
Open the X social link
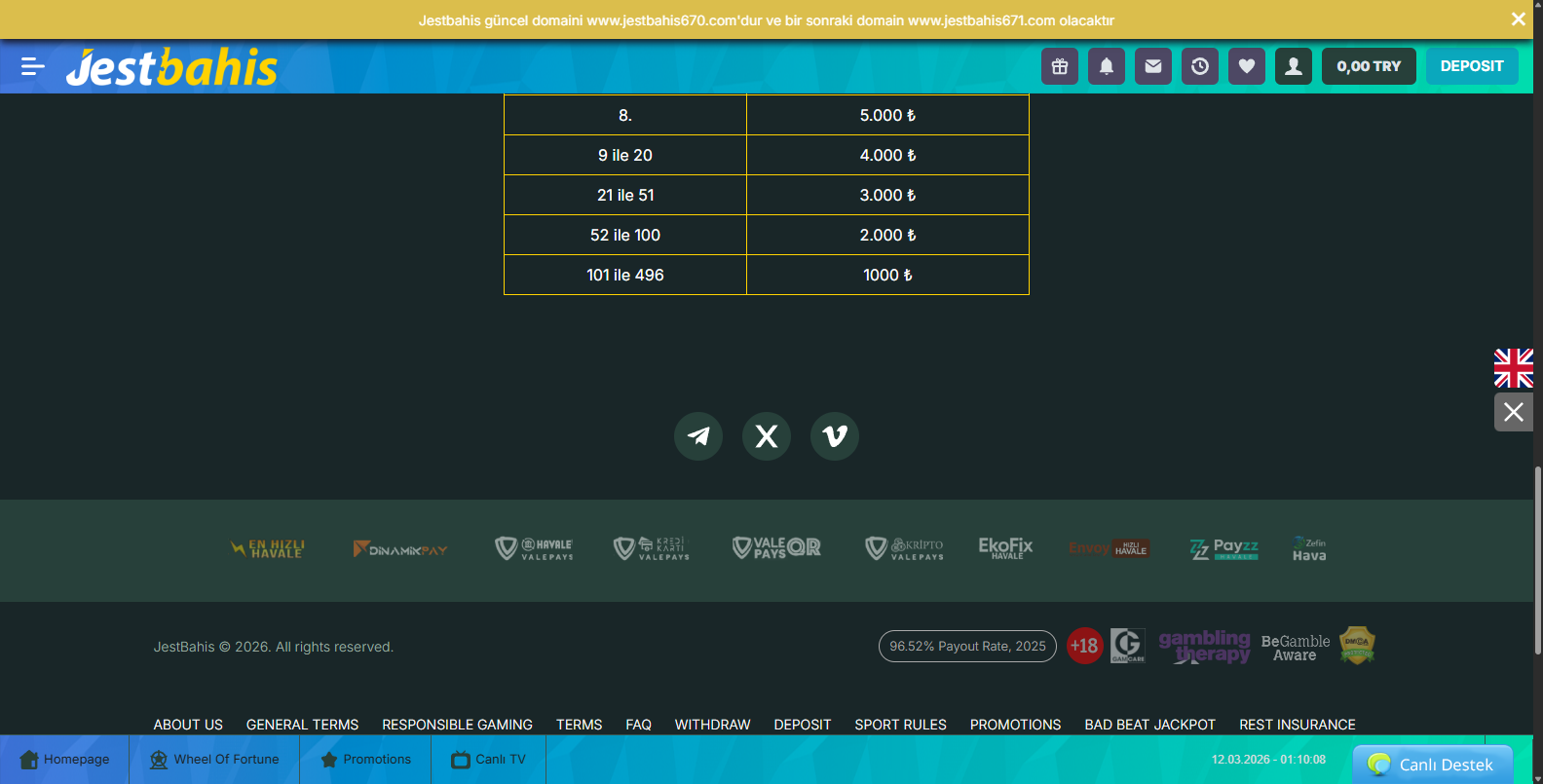point(767,436)
